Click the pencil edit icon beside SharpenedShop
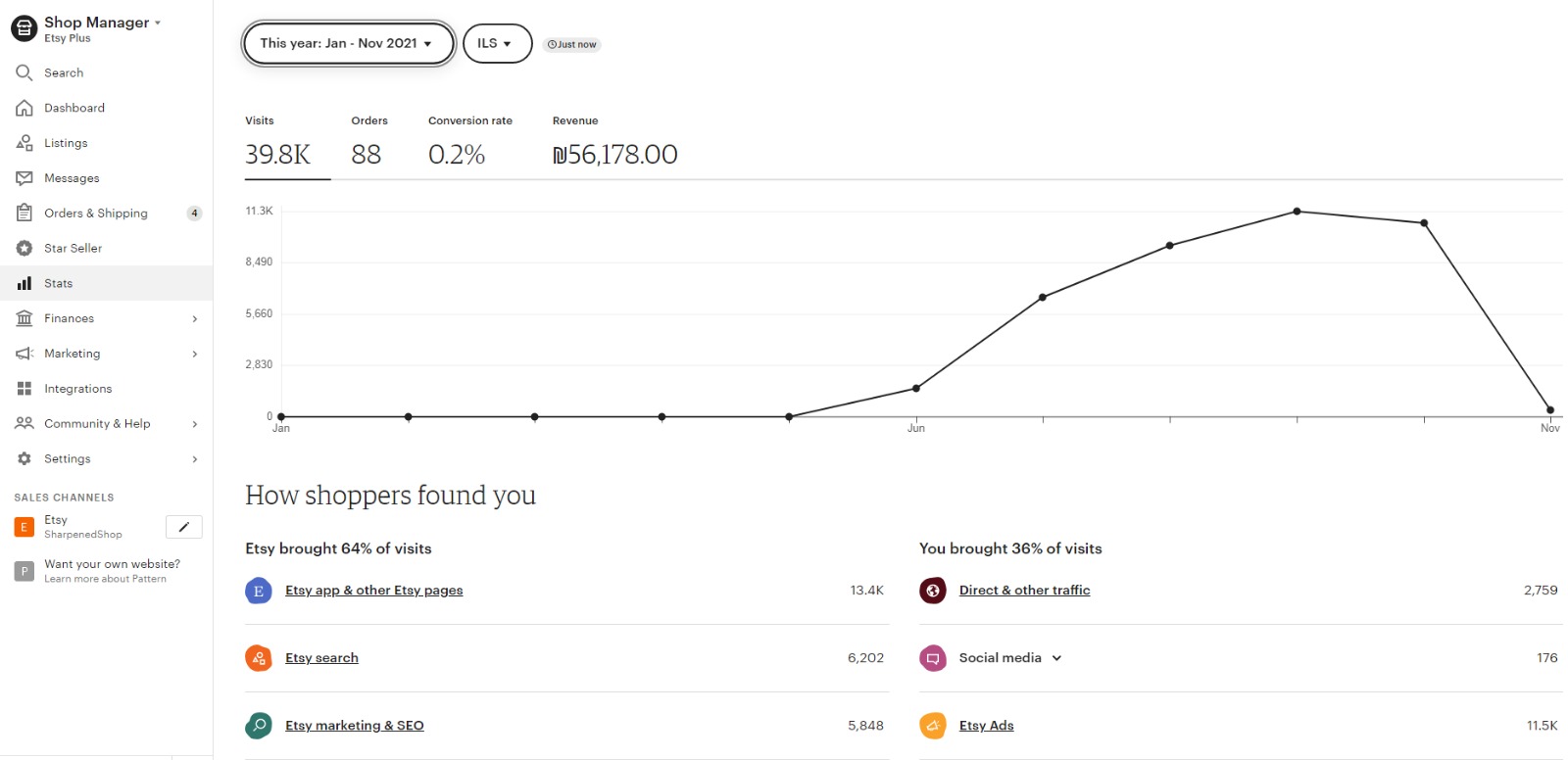This screenshot has width=1568, height=760. click(x=184, y=527)
